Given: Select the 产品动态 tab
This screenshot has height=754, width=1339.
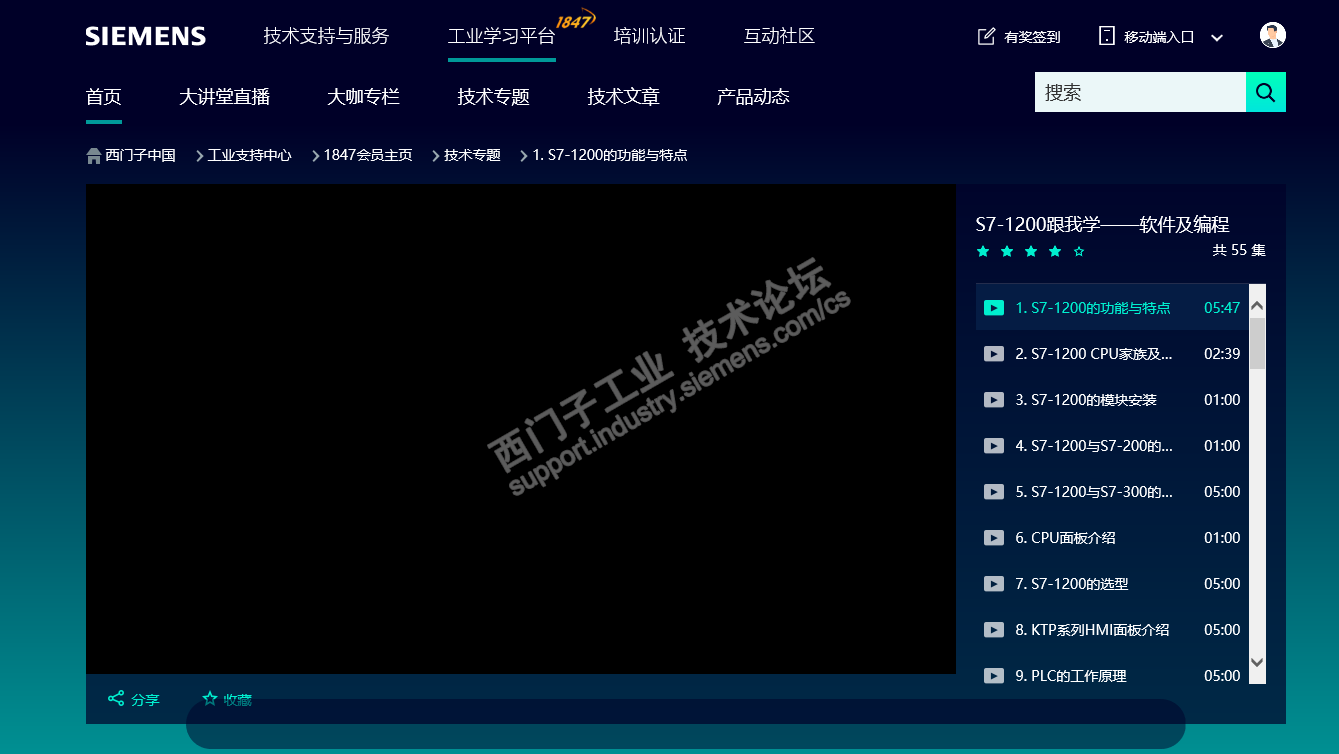Looking at the screenshot, I should point(754,97).
